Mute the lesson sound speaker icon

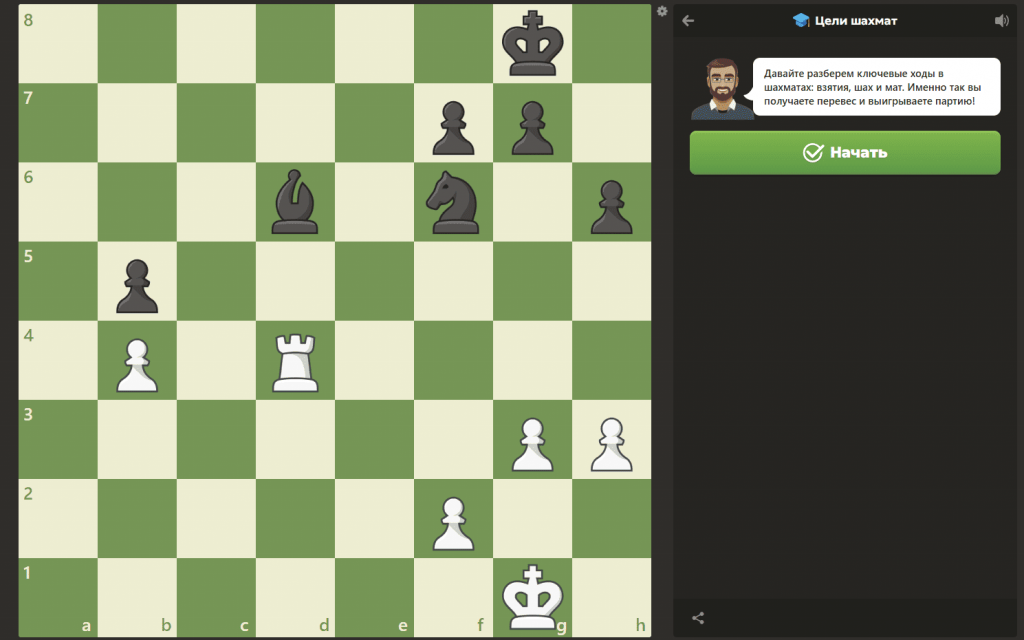[x=1002, y=20]
